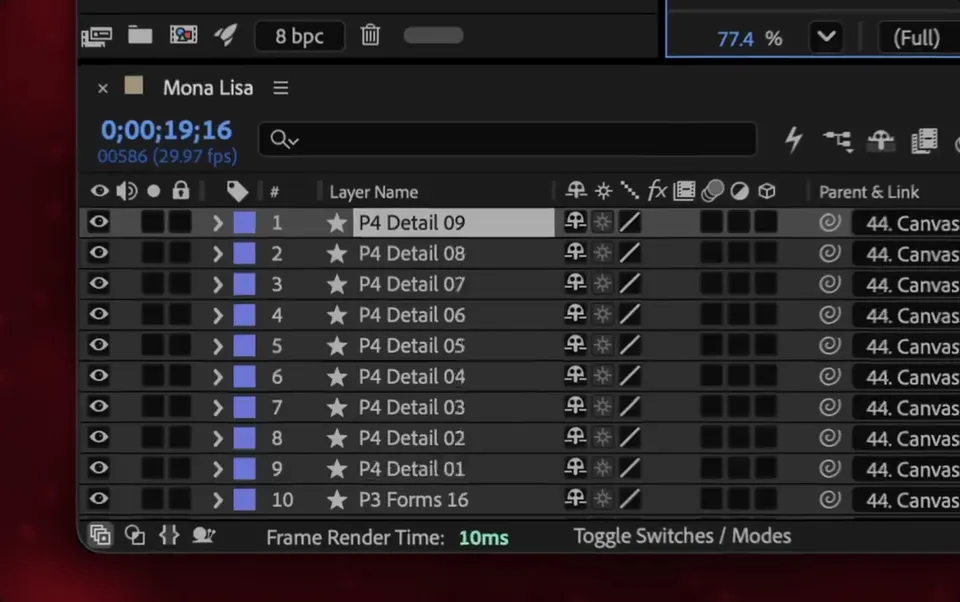Click the current time 0;00;19;16

[x=167, y=130]
